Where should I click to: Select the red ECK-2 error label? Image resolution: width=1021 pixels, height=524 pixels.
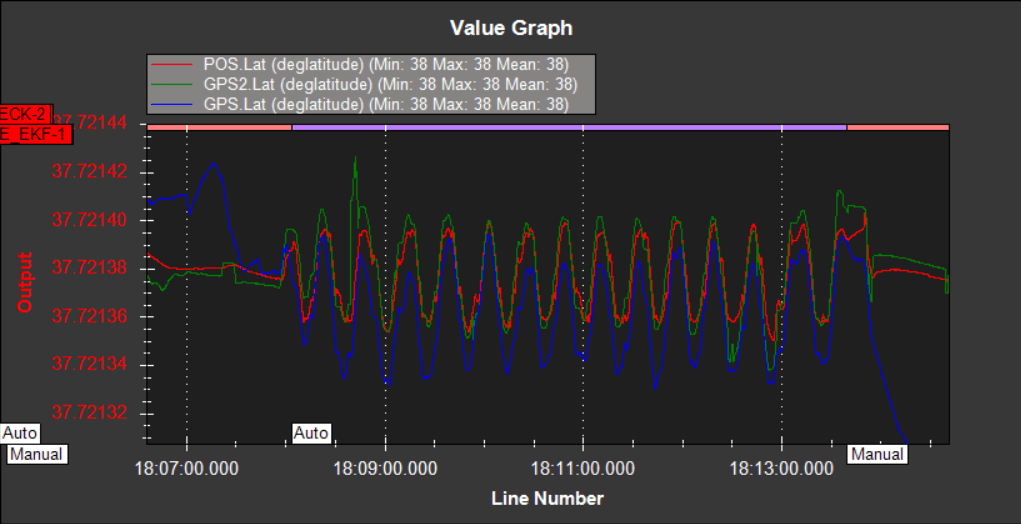click(x=23, y=112)
